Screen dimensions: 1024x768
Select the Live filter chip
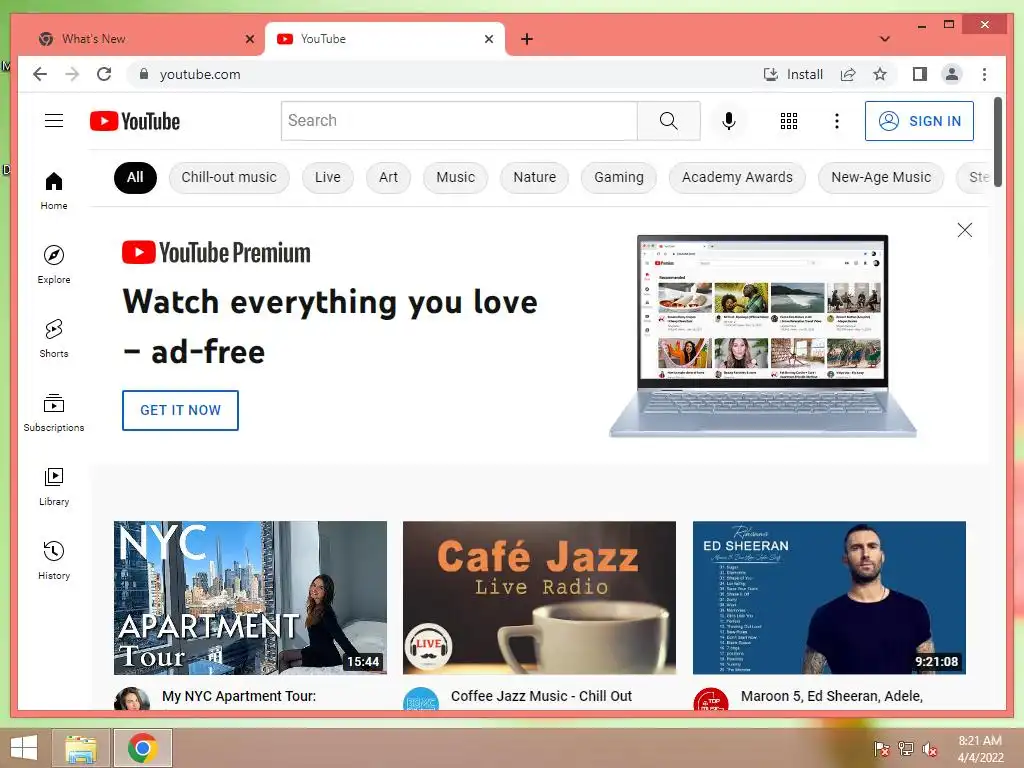(328, 178)
